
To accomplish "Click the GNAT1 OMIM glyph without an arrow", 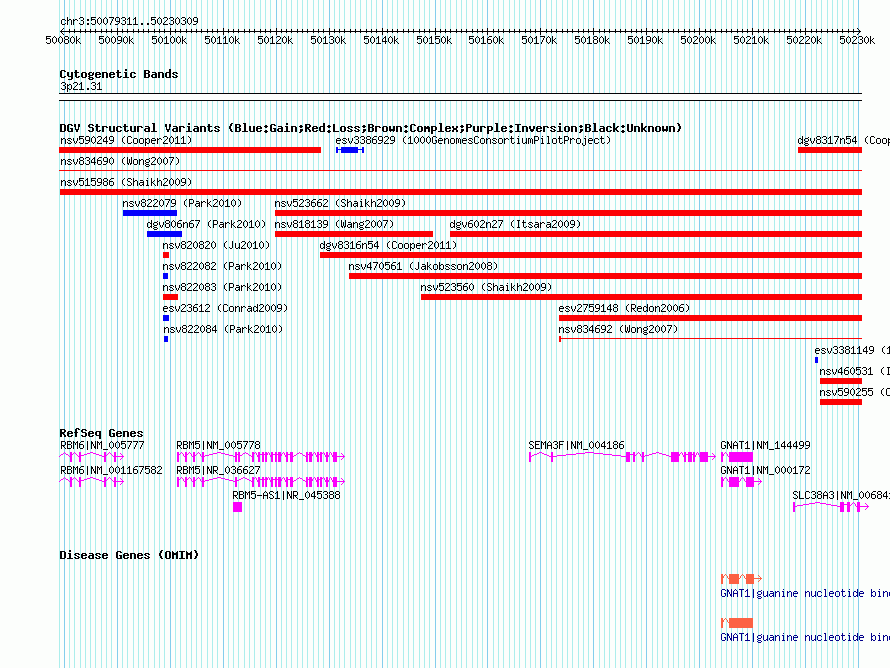I will [737, 623].
